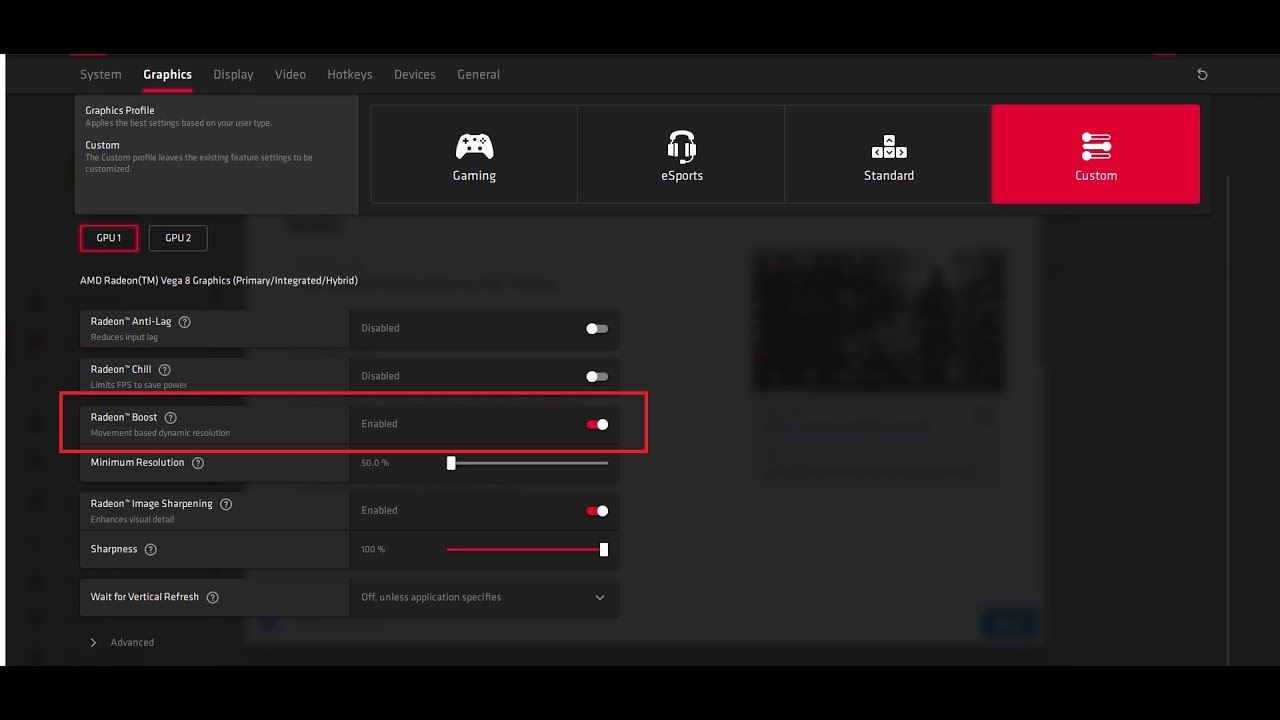Open the Hotkeys tab
Viewport: 1280px width, 720px height.
tap(349, 75)
